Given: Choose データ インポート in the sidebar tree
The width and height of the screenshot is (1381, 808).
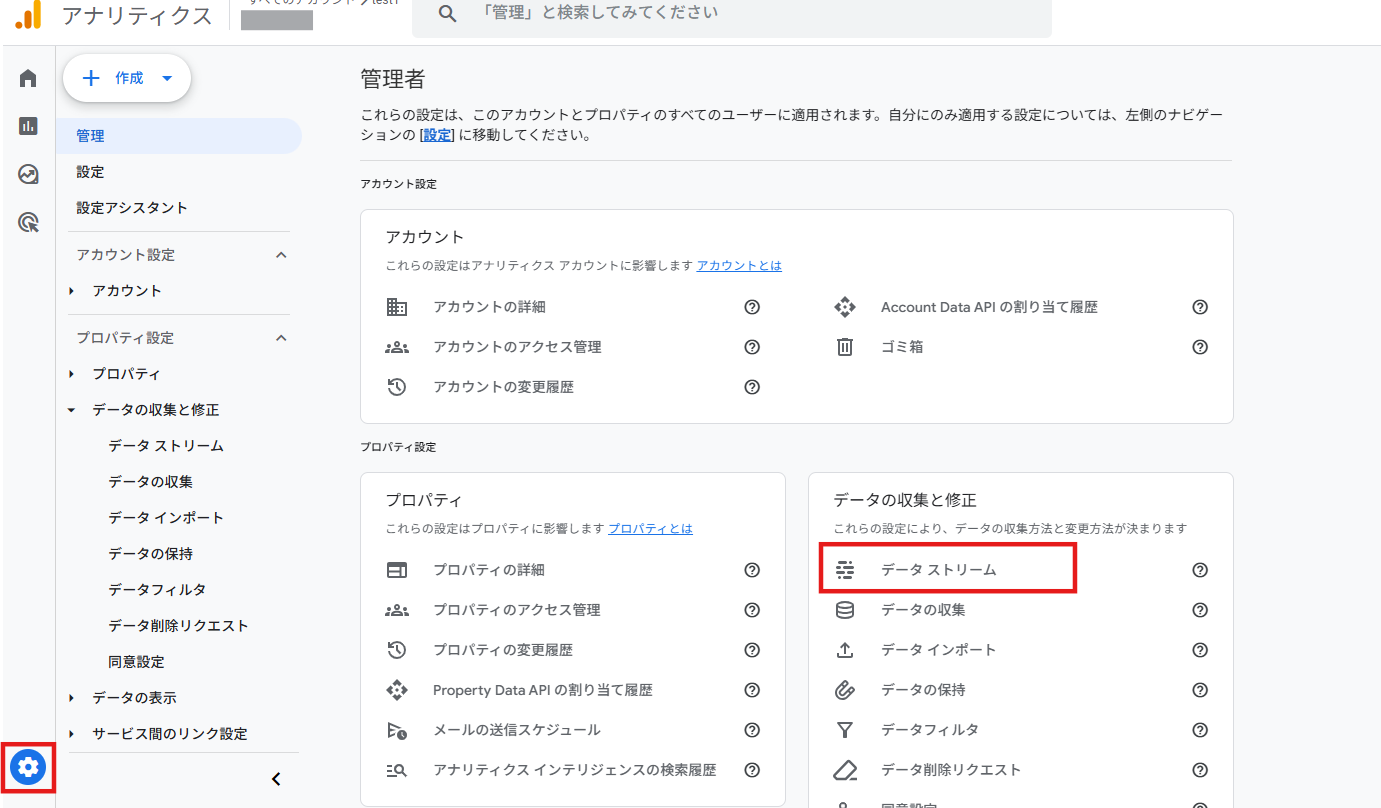Looking at the screenshot, I should 166,518.
